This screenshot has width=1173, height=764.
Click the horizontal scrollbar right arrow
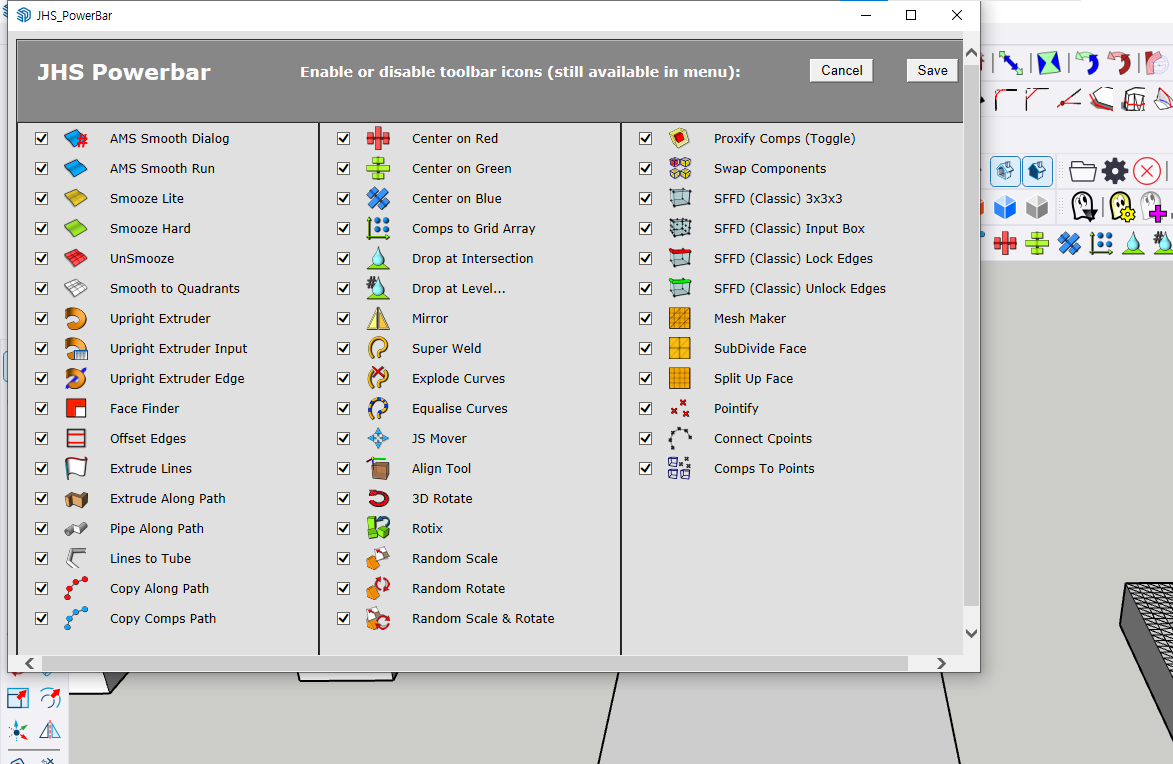click(941, 663)
